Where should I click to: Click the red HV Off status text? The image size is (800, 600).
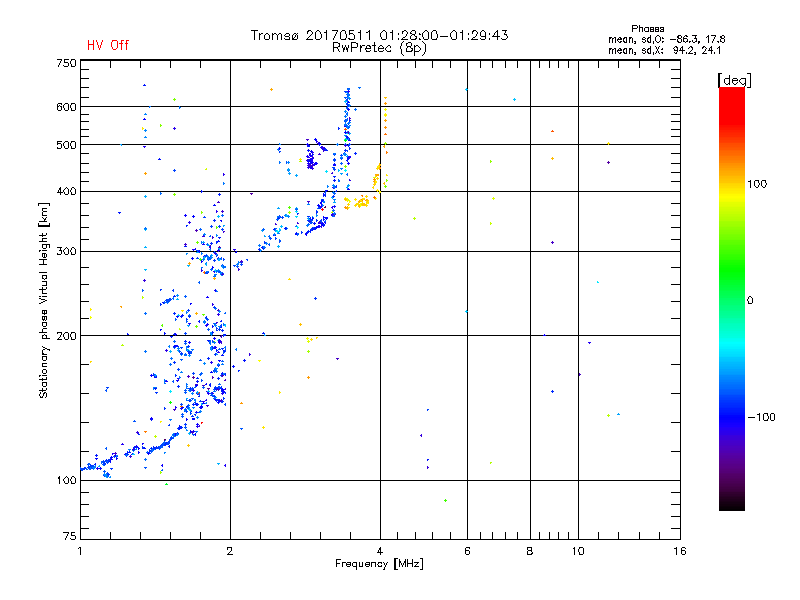tap(108, 45)
